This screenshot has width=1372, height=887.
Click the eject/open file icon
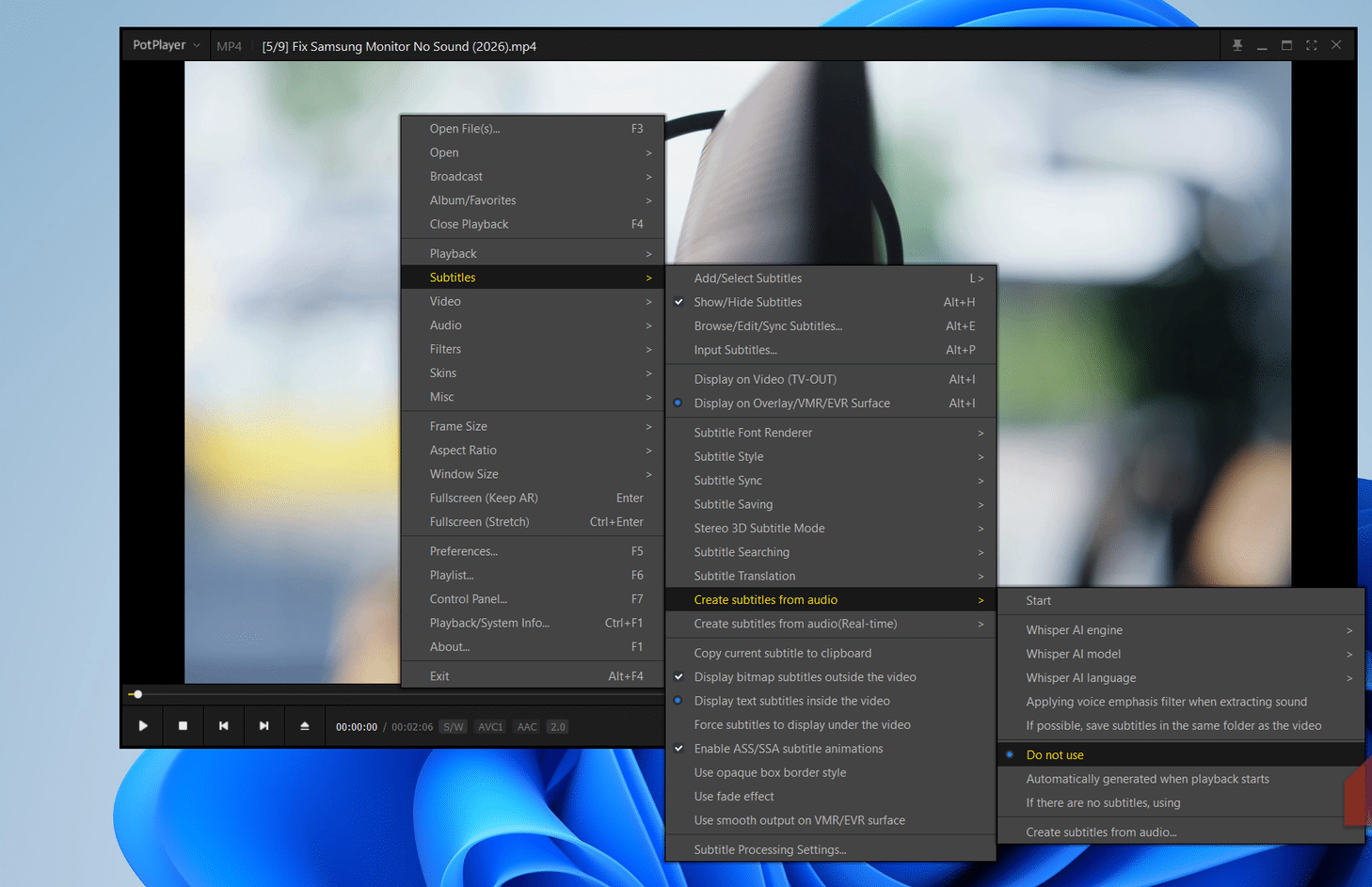(x=305, y=726)
